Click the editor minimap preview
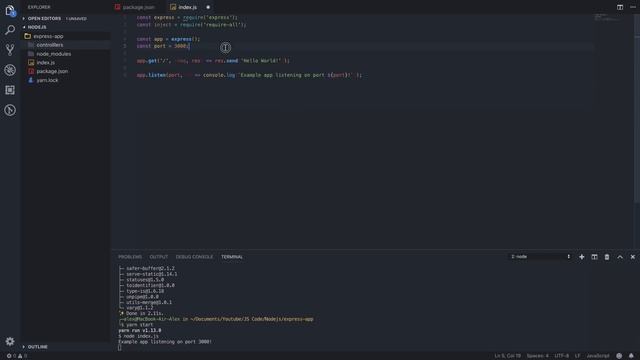640x360 pixels. click(x=607, y=18)
